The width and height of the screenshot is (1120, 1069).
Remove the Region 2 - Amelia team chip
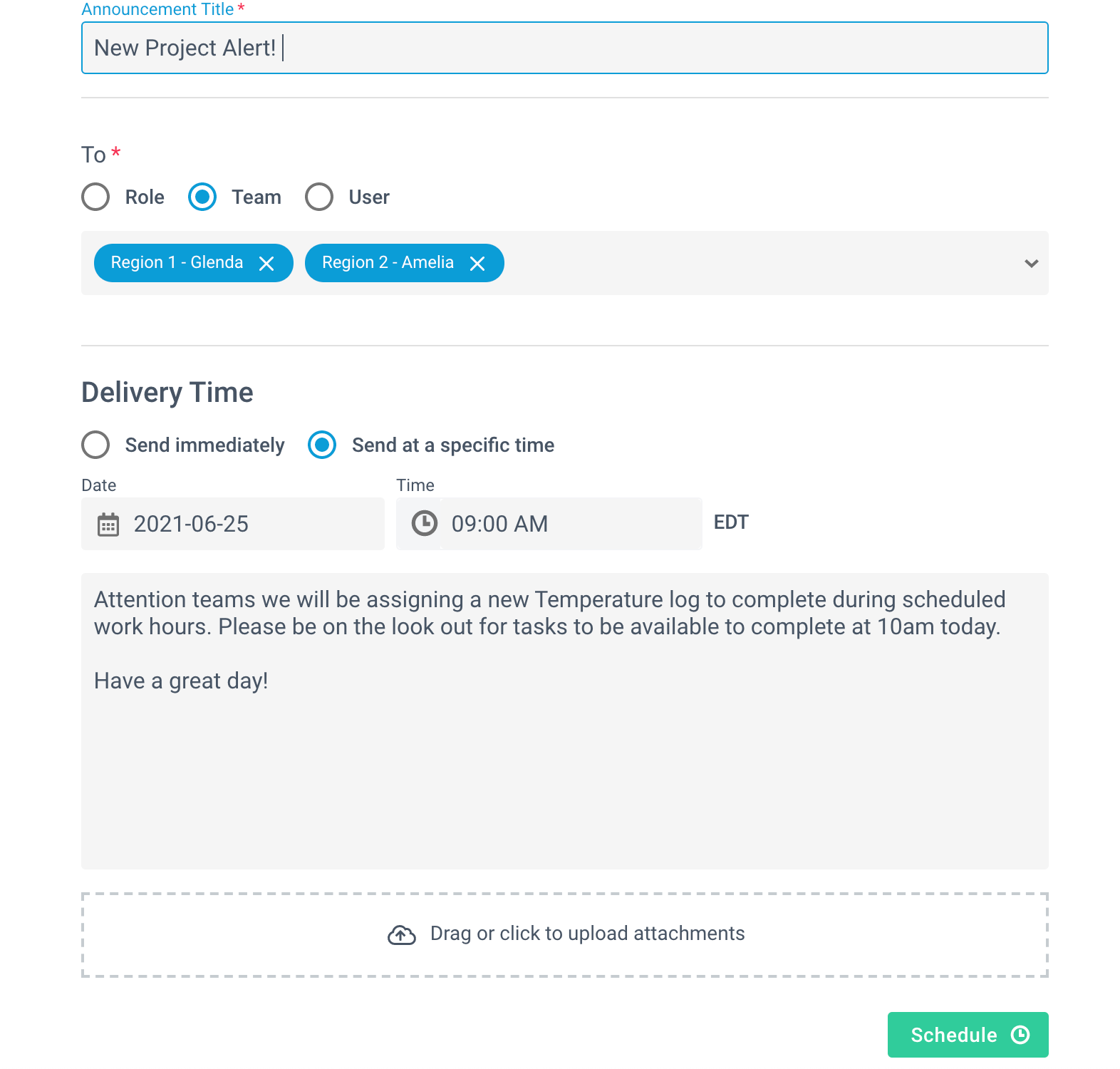point(477,264)
